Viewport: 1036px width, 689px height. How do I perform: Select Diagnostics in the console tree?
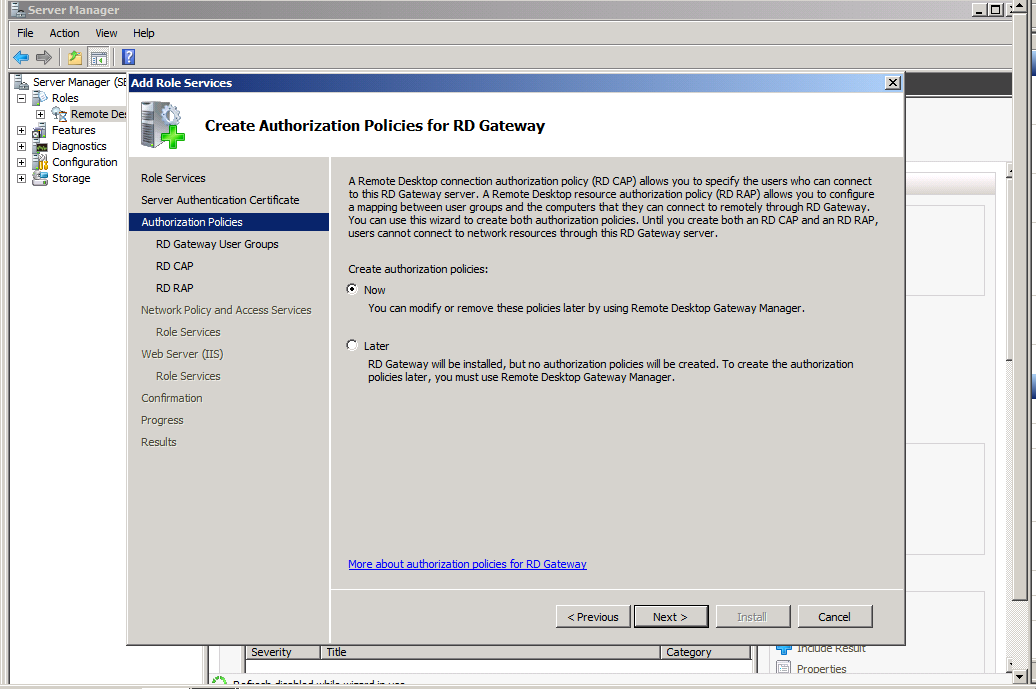point(79,146)
